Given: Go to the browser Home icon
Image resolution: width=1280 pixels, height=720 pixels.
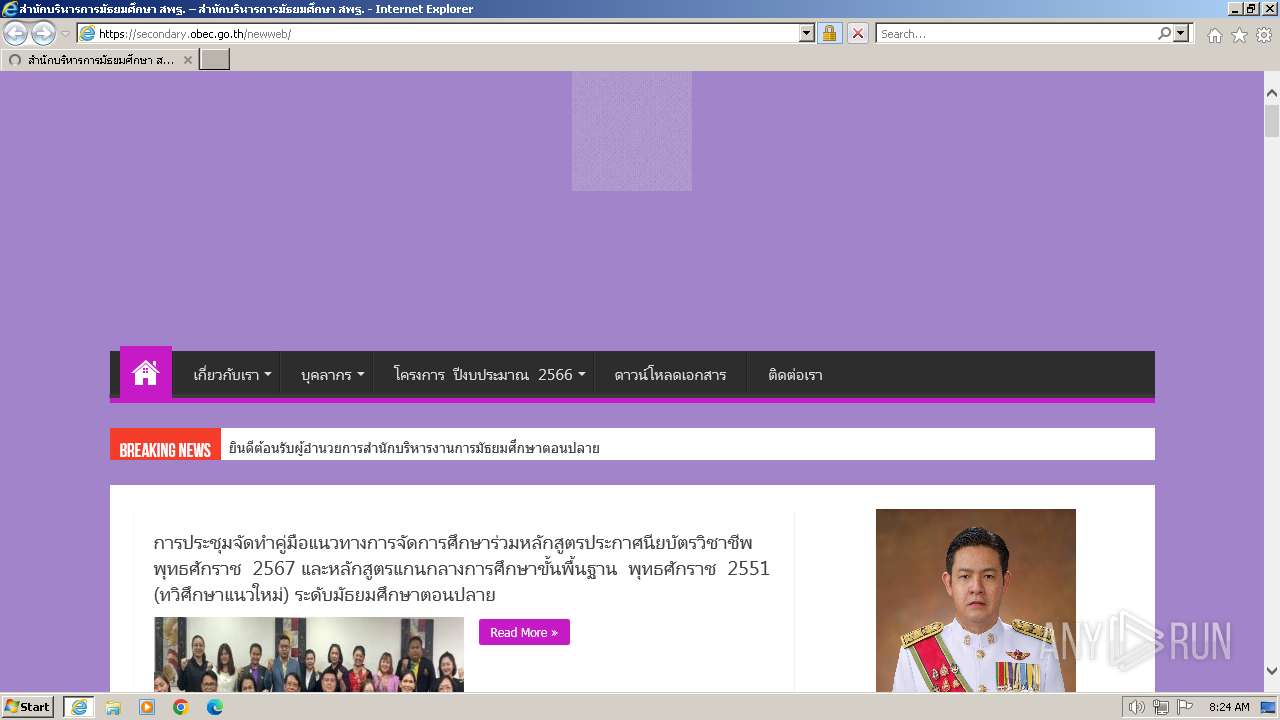Looking at the screenshot, I should pos(1214,35).
